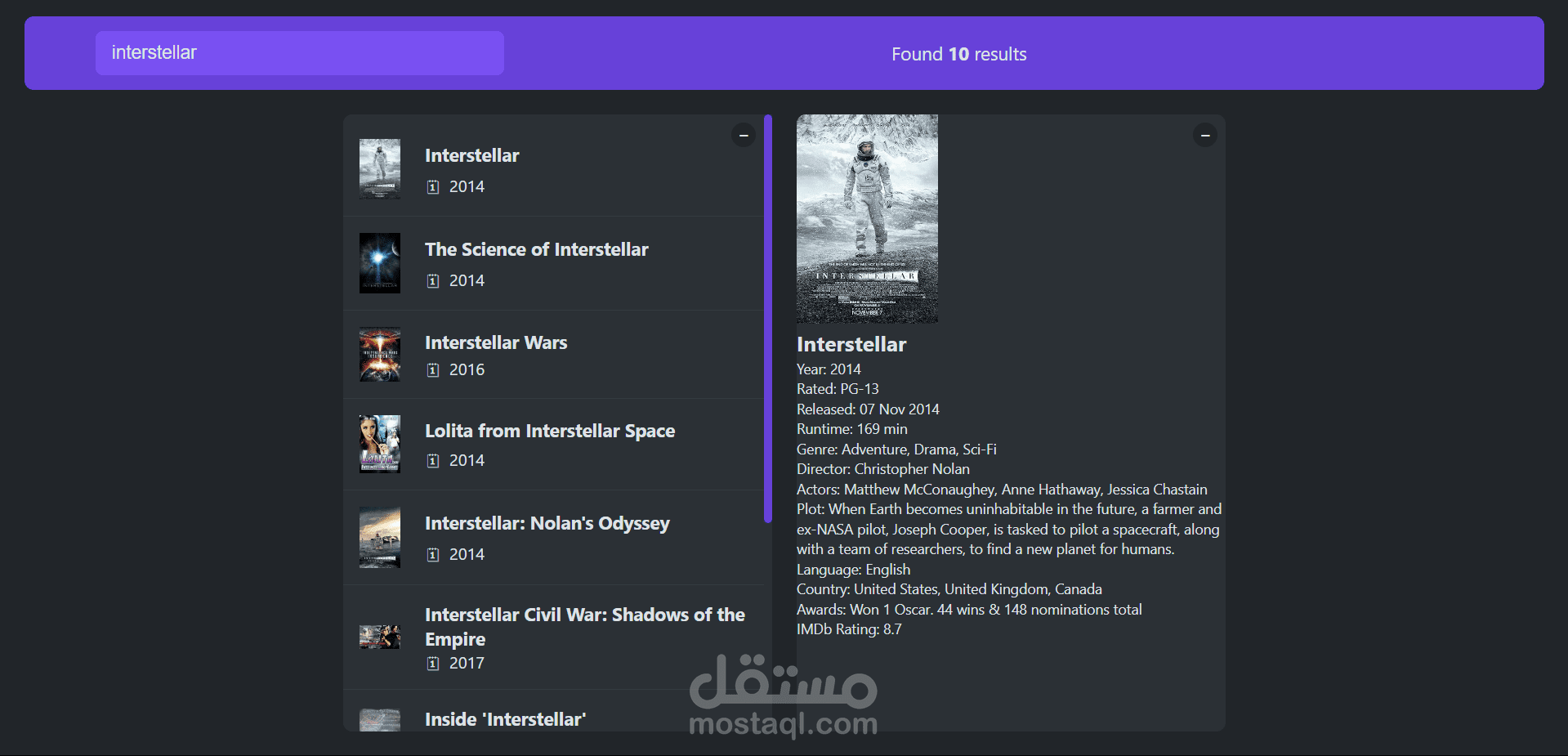
Task: Click the Director: Christopher Nolan line
Action: click(883, 469)
